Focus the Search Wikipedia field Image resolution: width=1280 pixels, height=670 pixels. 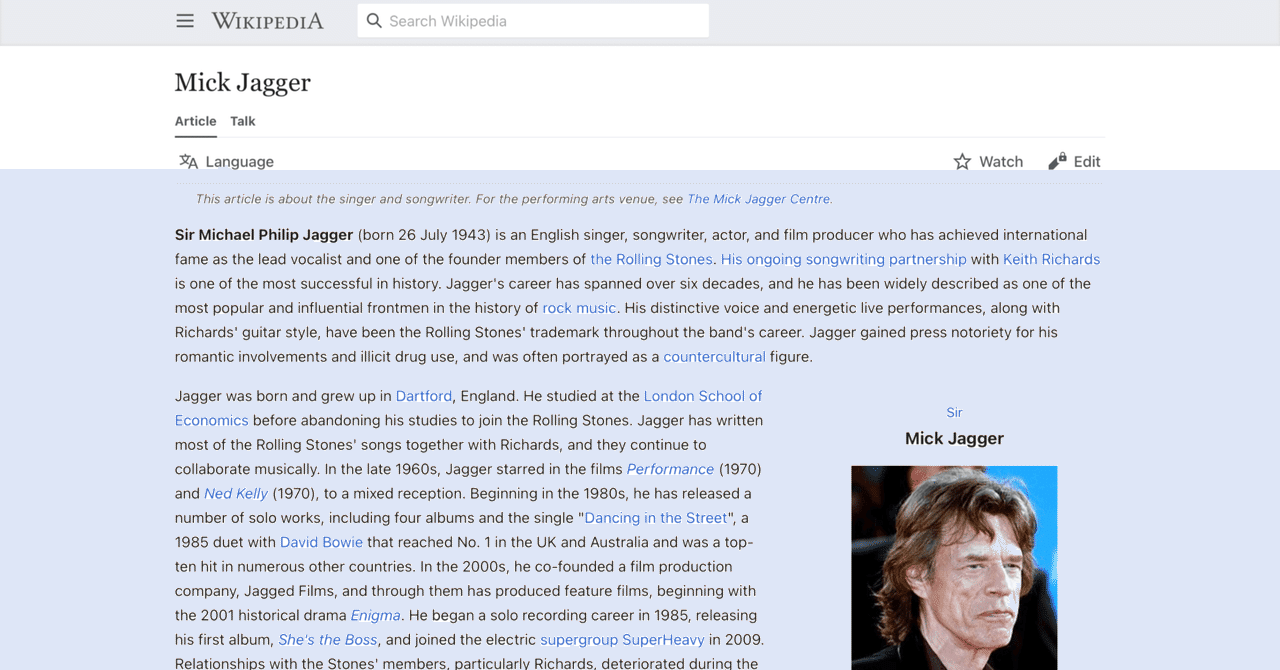[x=533, y=21]
